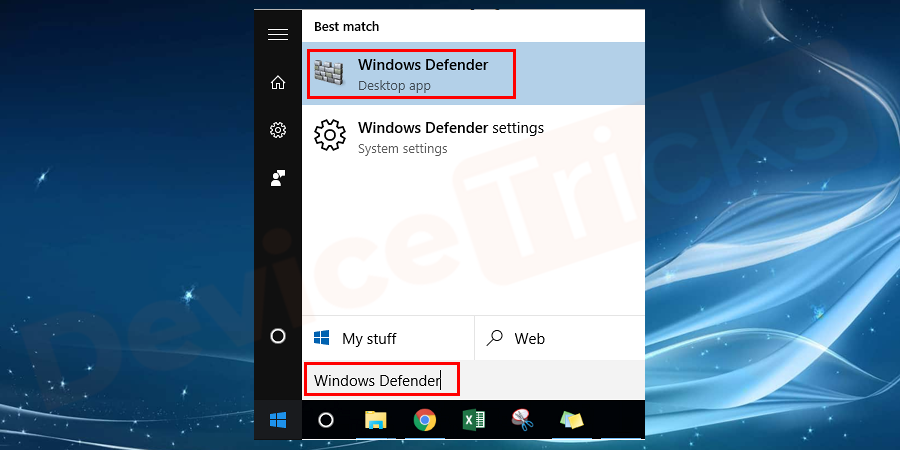The height and width of the screenshot is (450, 900).
Task: Open Excel from the taskbar
Action: click(474, 420)
